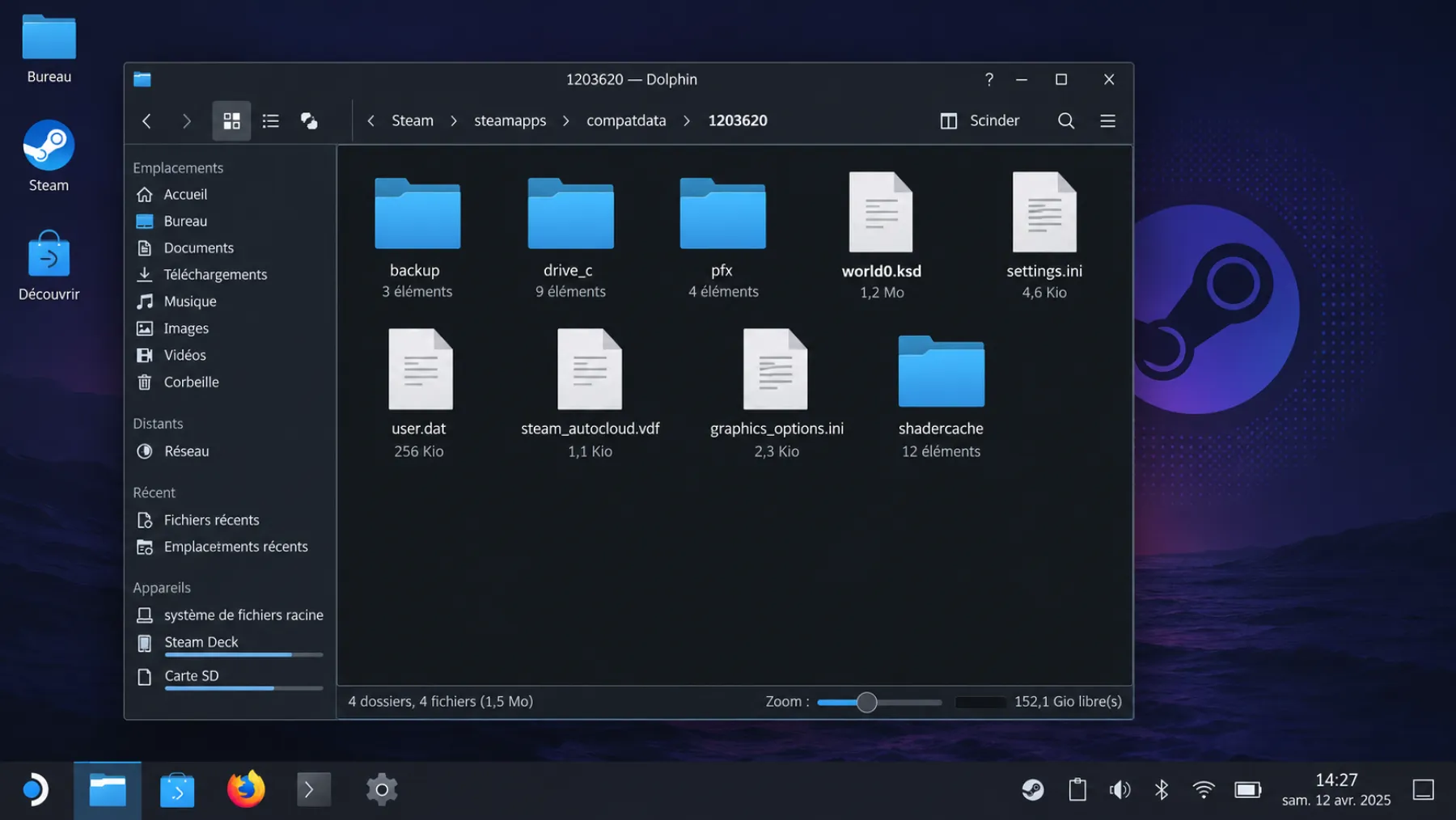This screenshot has width=1456, height=820.
Task: Open the shadercache folder
Action: coord(941,395)
